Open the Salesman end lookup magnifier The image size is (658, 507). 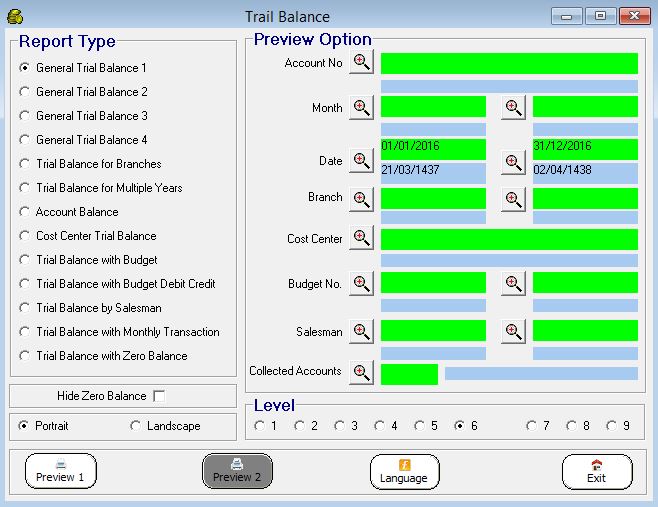click(513, 331)
